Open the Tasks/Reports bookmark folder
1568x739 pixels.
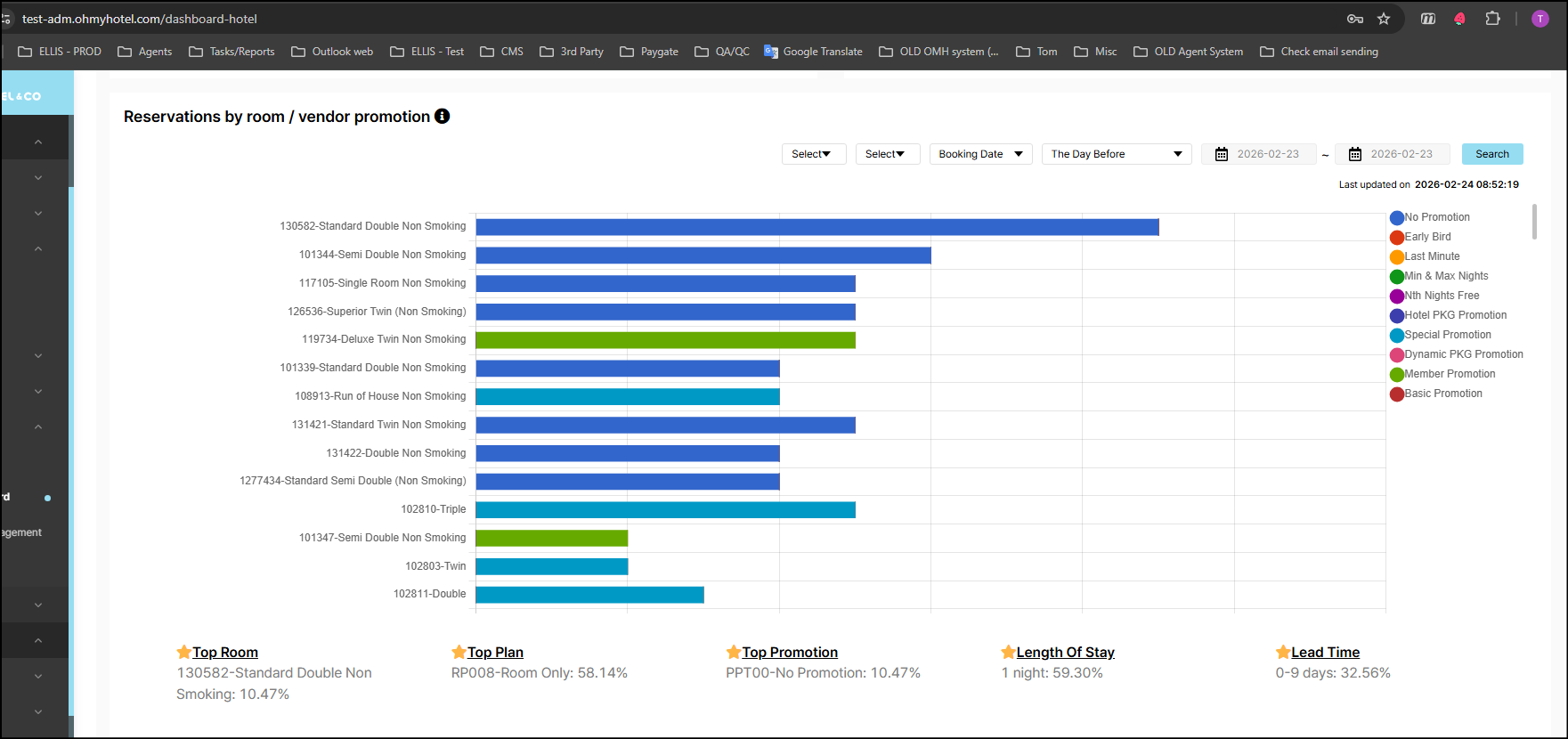coord(232,52)
